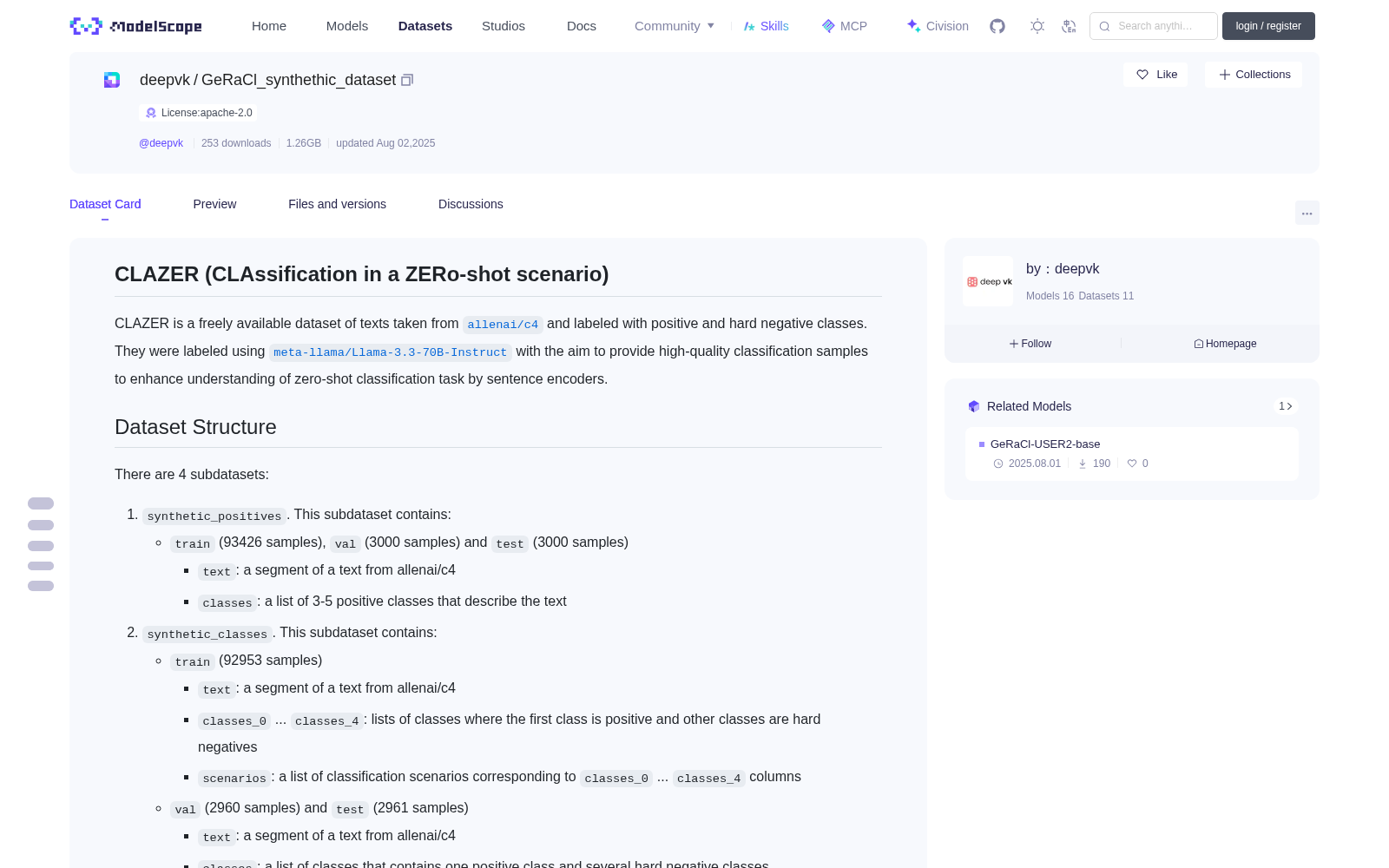This screenshot has width=1389, height=868.
Task: Click the 'synthetic_classes' code label
Action: coord(207,635)
